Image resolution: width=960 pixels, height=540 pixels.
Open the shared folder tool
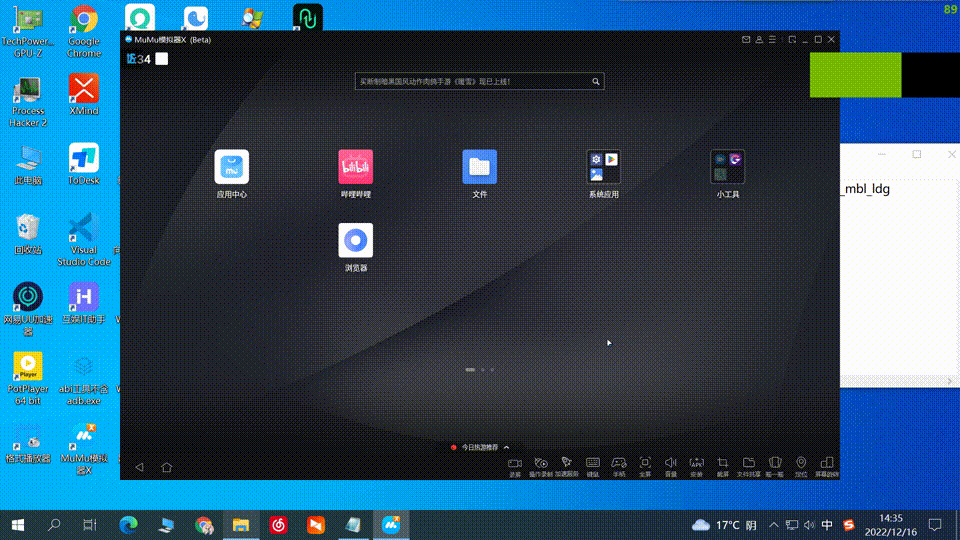749,463
